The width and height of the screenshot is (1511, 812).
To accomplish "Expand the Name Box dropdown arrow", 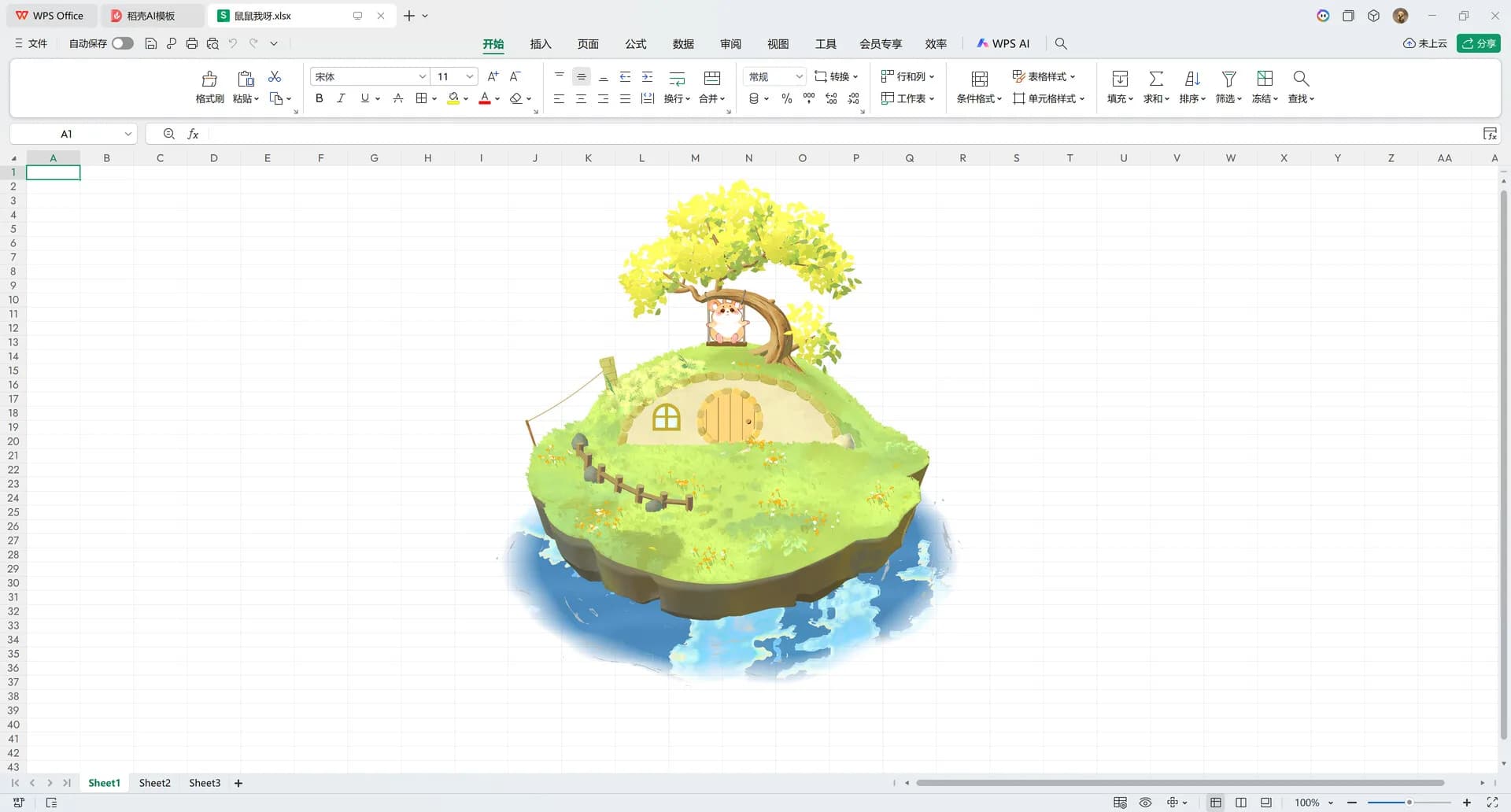I will (x=127, y=134).
